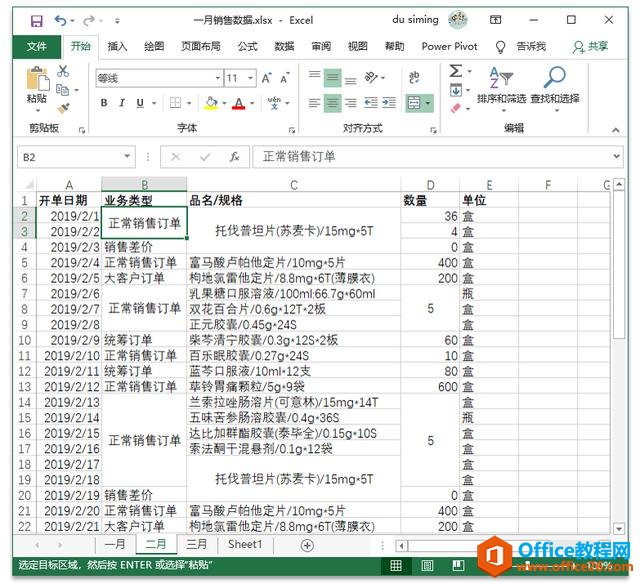Click the text orientation icon

[x=371, y=77]
